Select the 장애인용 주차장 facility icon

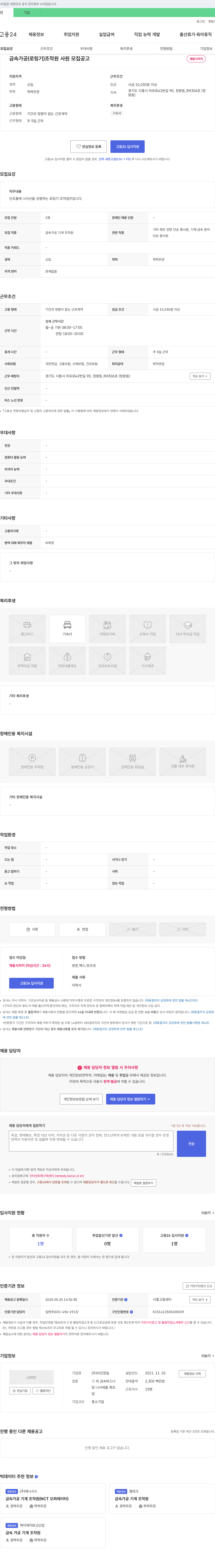click(32, 761)
